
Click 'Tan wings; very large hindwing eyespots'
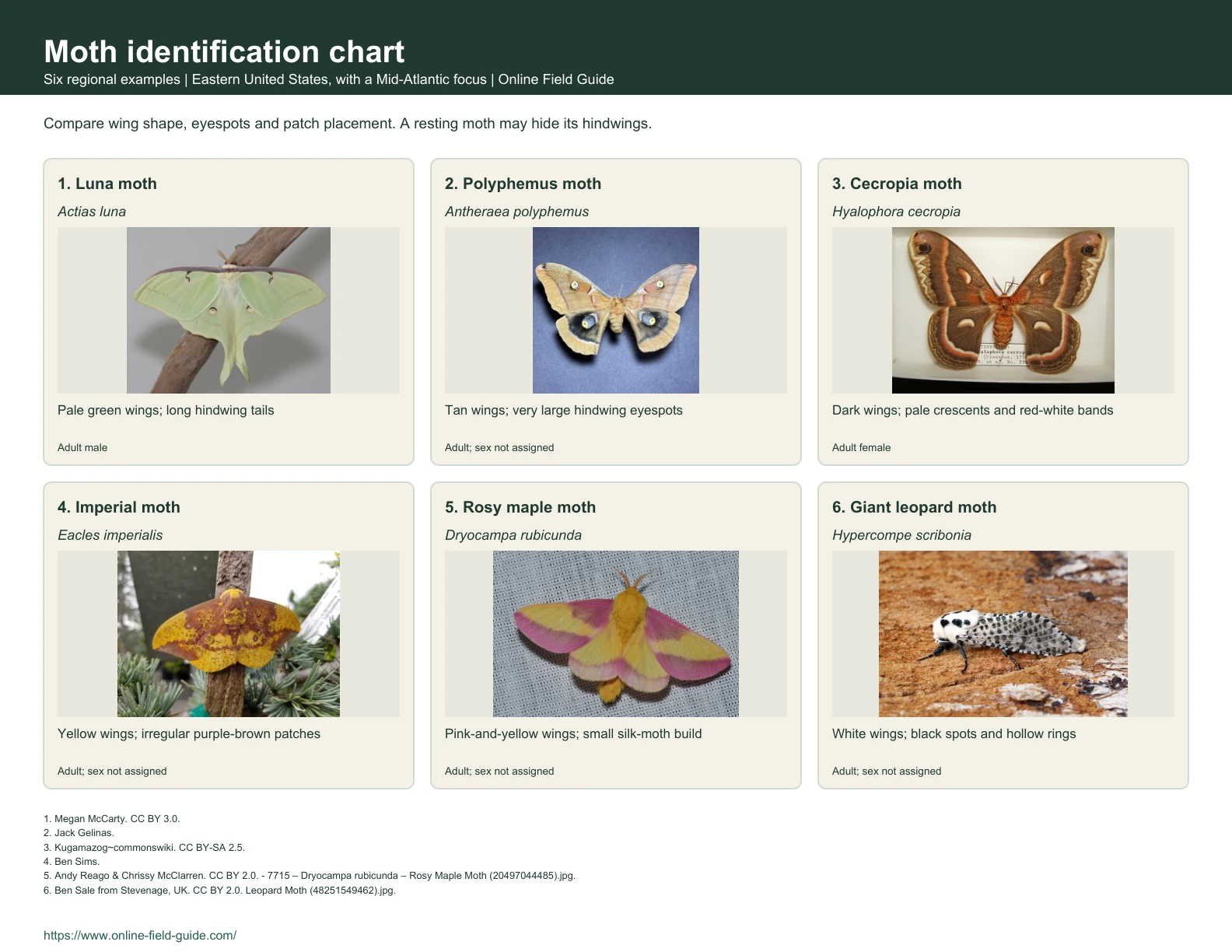564,410
